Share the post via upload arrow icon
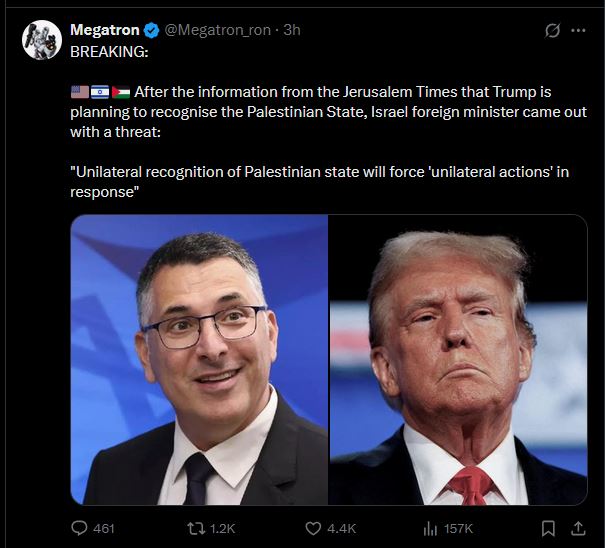This screenshot has width=605, height=548. 578,528
